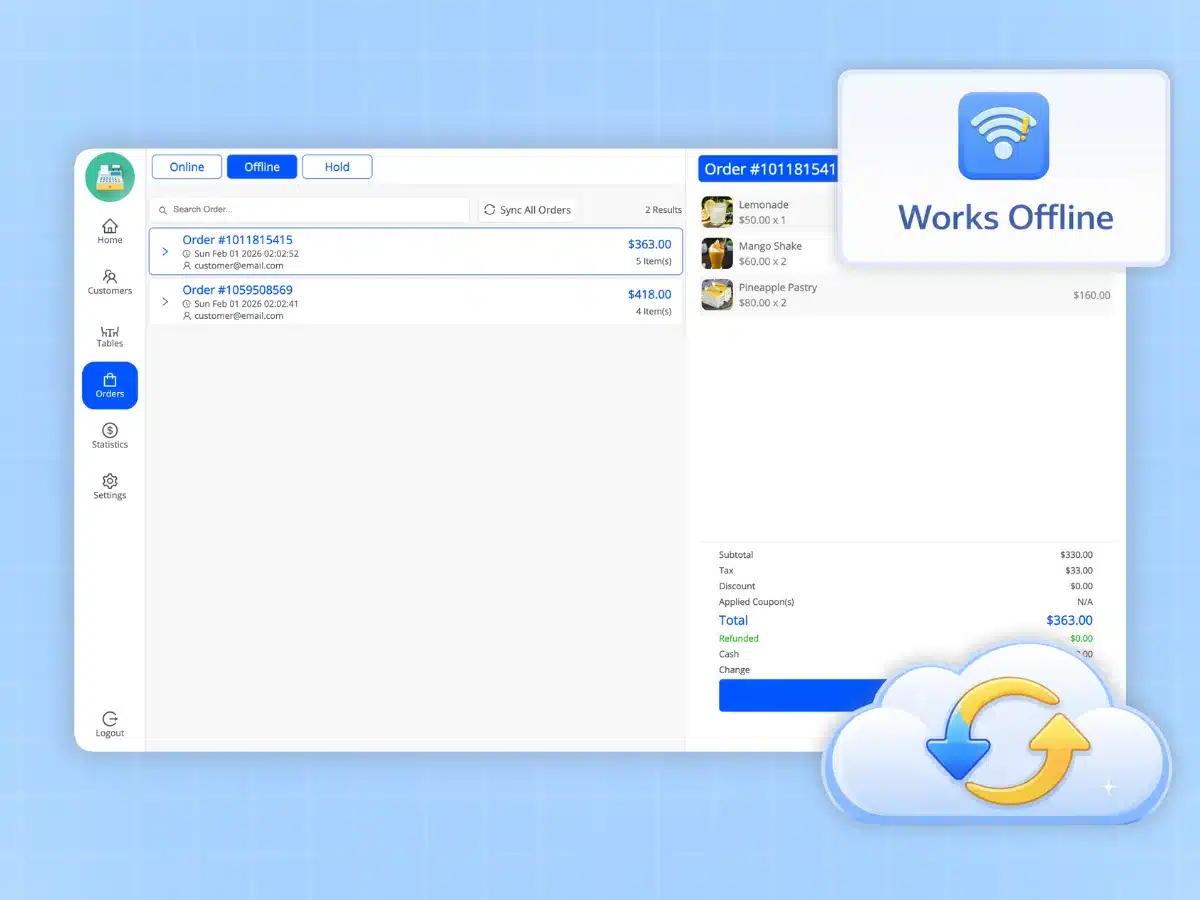Click Sync All Orders

click(527, 210)
